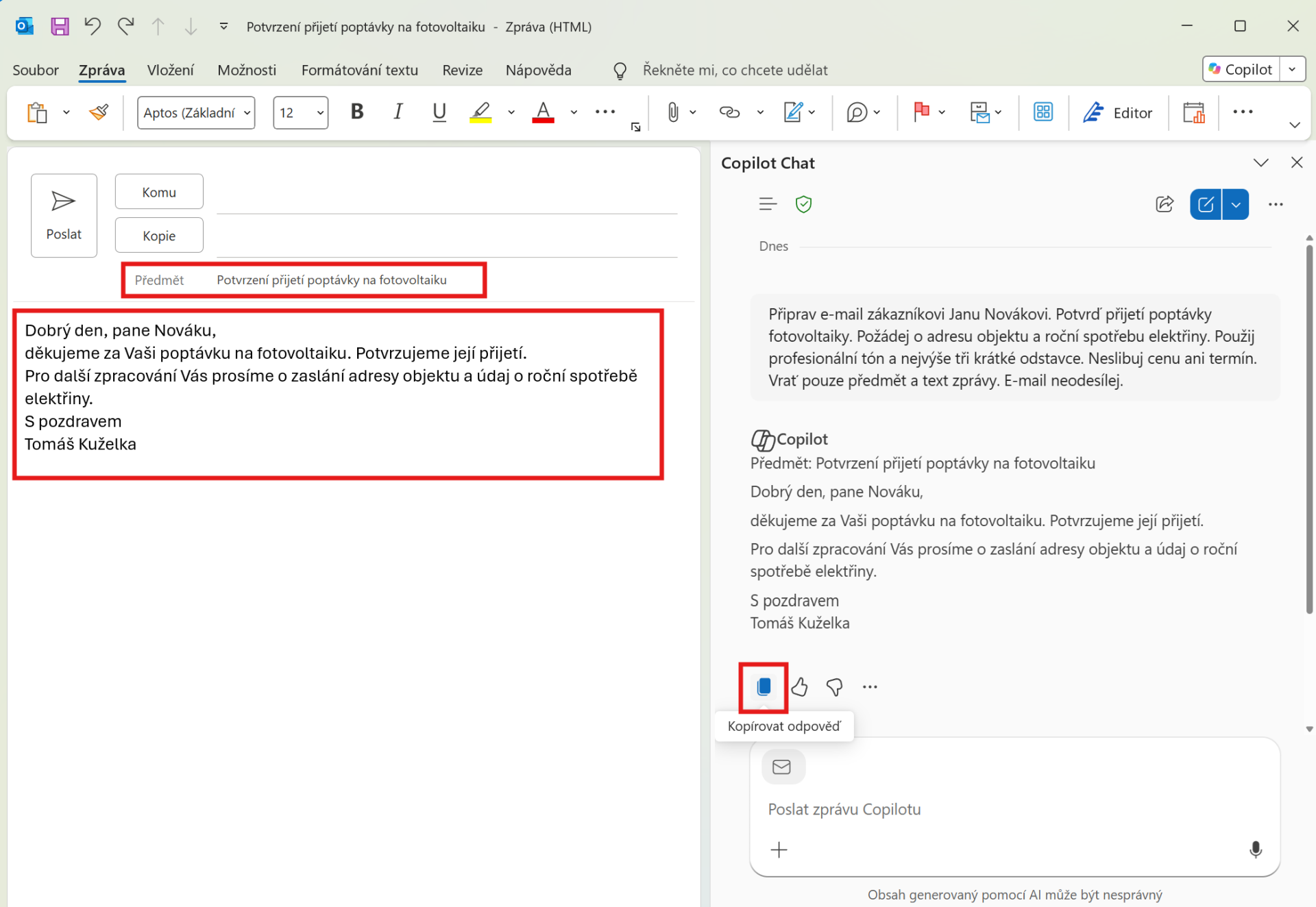Toggle Italic formatting
This screenshot has width=1316, height=907.
click(x=398, y=112)
